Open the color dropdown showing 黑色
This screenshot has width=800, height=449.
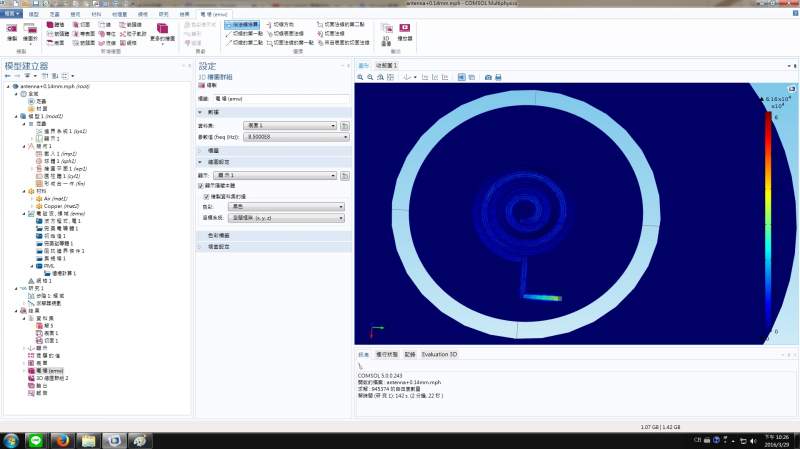point(287,207)
